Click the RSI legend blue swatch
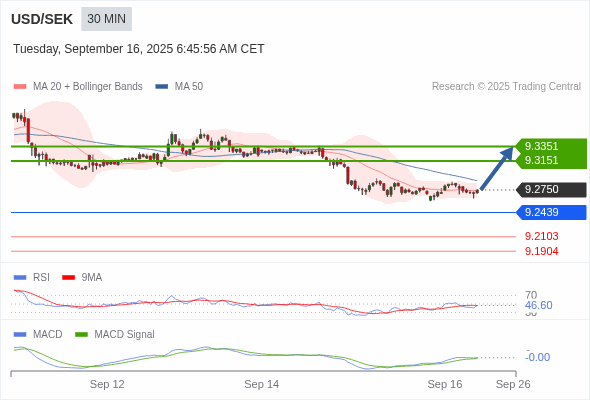Screen dimensions: 590x400 pos(20,278)
